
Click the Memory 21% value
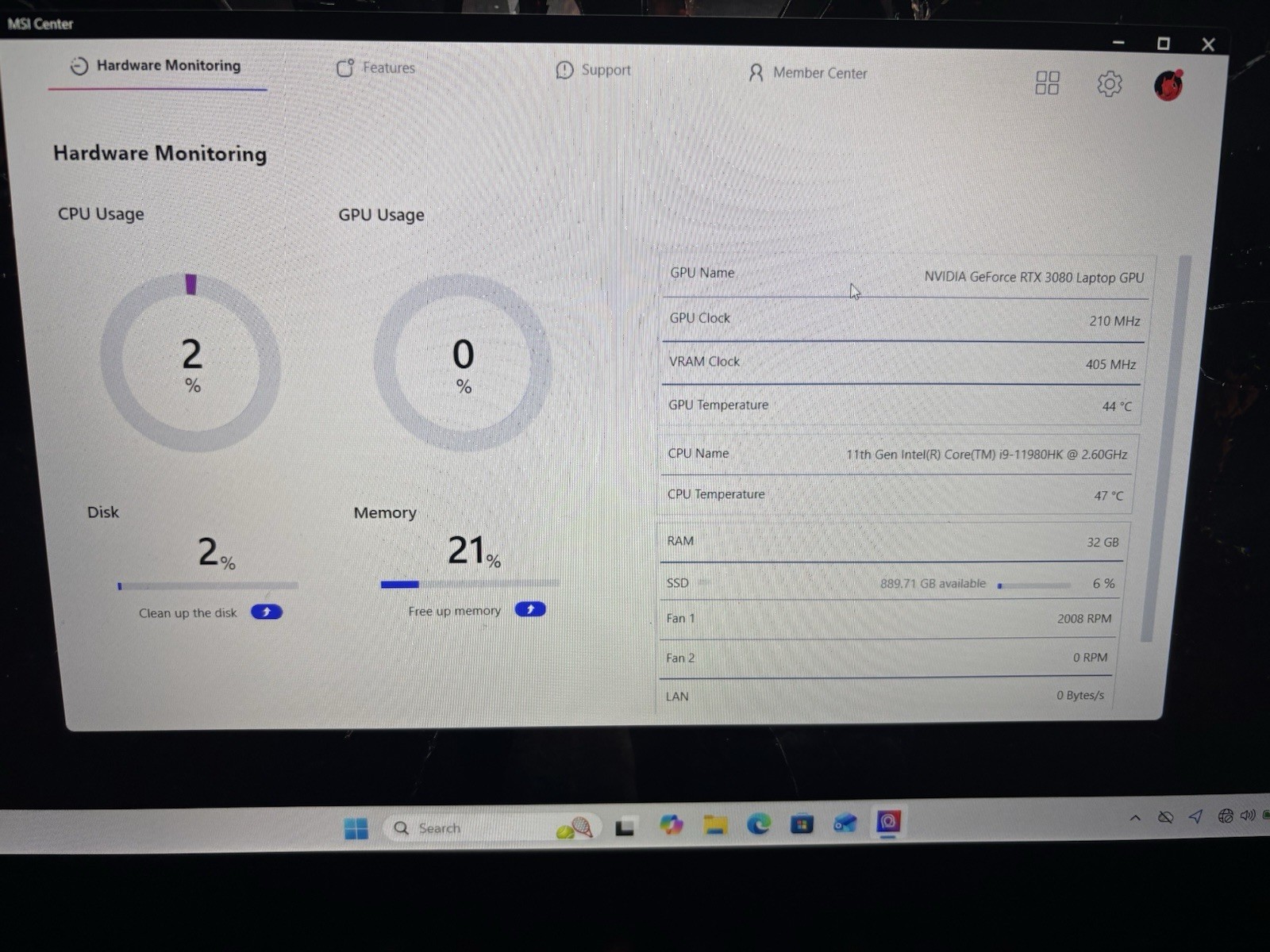tap(474, 551)
